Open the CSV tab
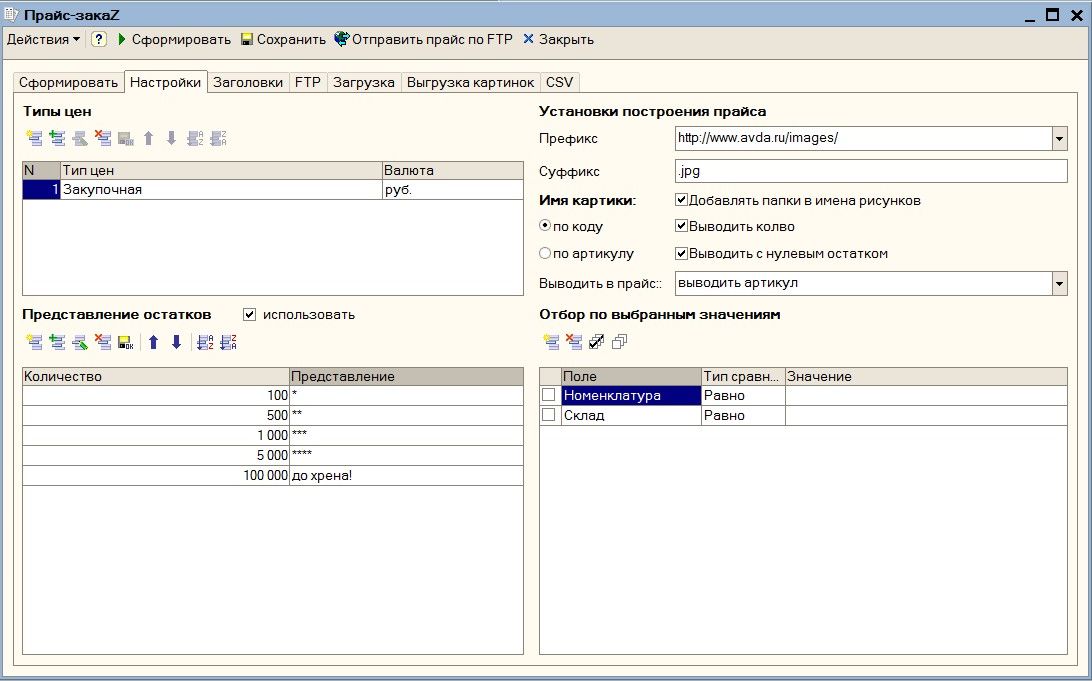This screenshot has height=681, width=1092. click(559, 82)
